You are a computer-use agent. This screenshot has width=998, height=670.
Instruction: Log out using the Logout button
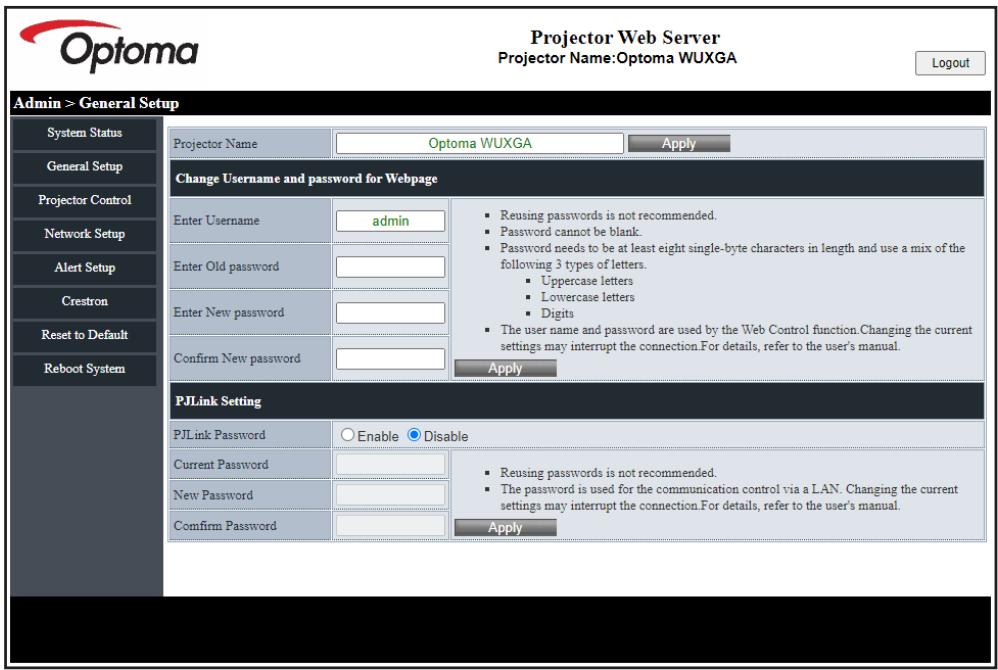[950, 63]
